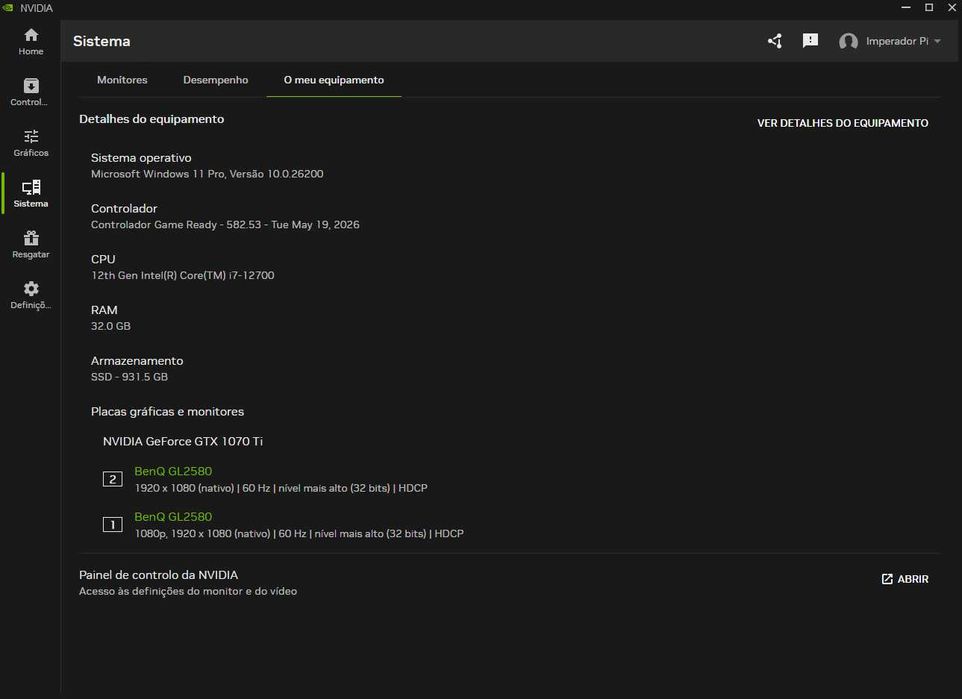
Task: Click VER DETALHES DO EQUIPAMENTO
Action: coord(842,123)
